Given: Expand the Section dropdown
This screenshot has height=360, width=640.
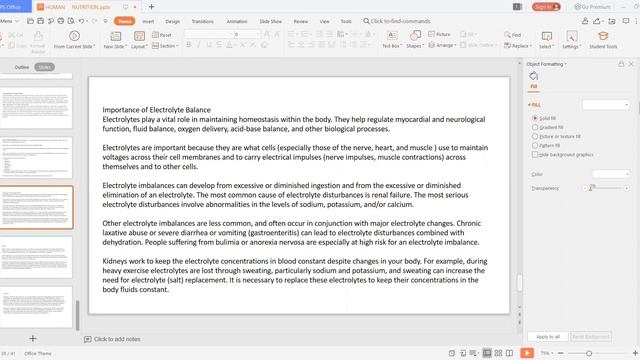Looking at the screenshot, I should (165, 46).
